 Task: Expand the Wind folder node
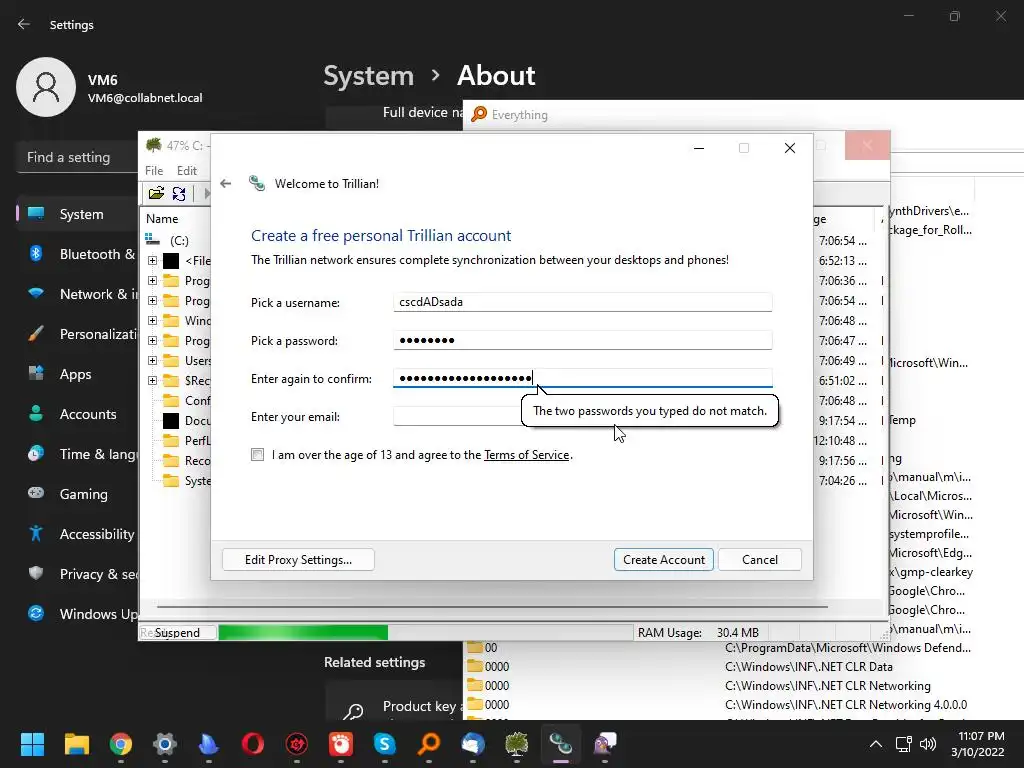click(x=152, y=321)
